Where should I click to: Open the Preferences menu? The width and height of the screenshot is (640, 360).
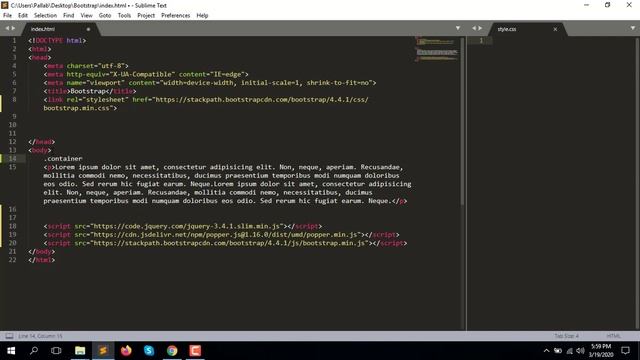(x=176, y=16)
